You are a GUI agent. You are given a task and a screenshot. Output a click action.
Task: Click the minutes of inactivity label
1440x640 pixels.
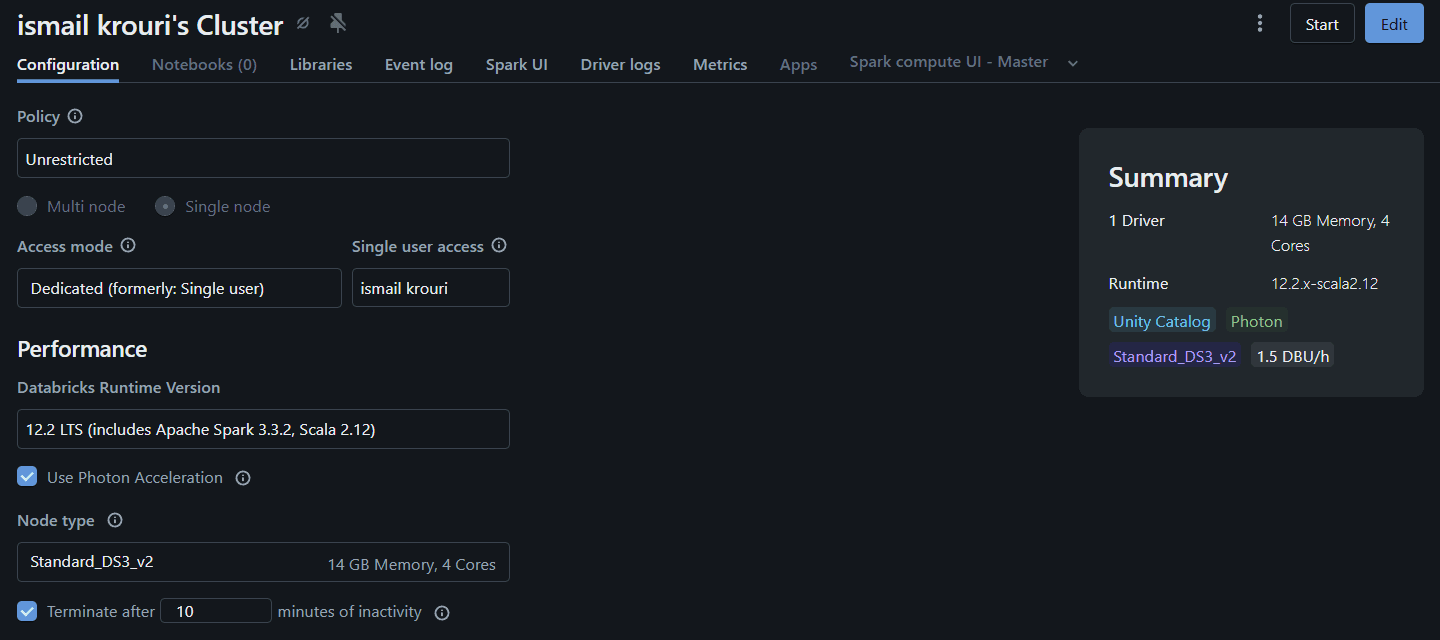tap(350, 611)
